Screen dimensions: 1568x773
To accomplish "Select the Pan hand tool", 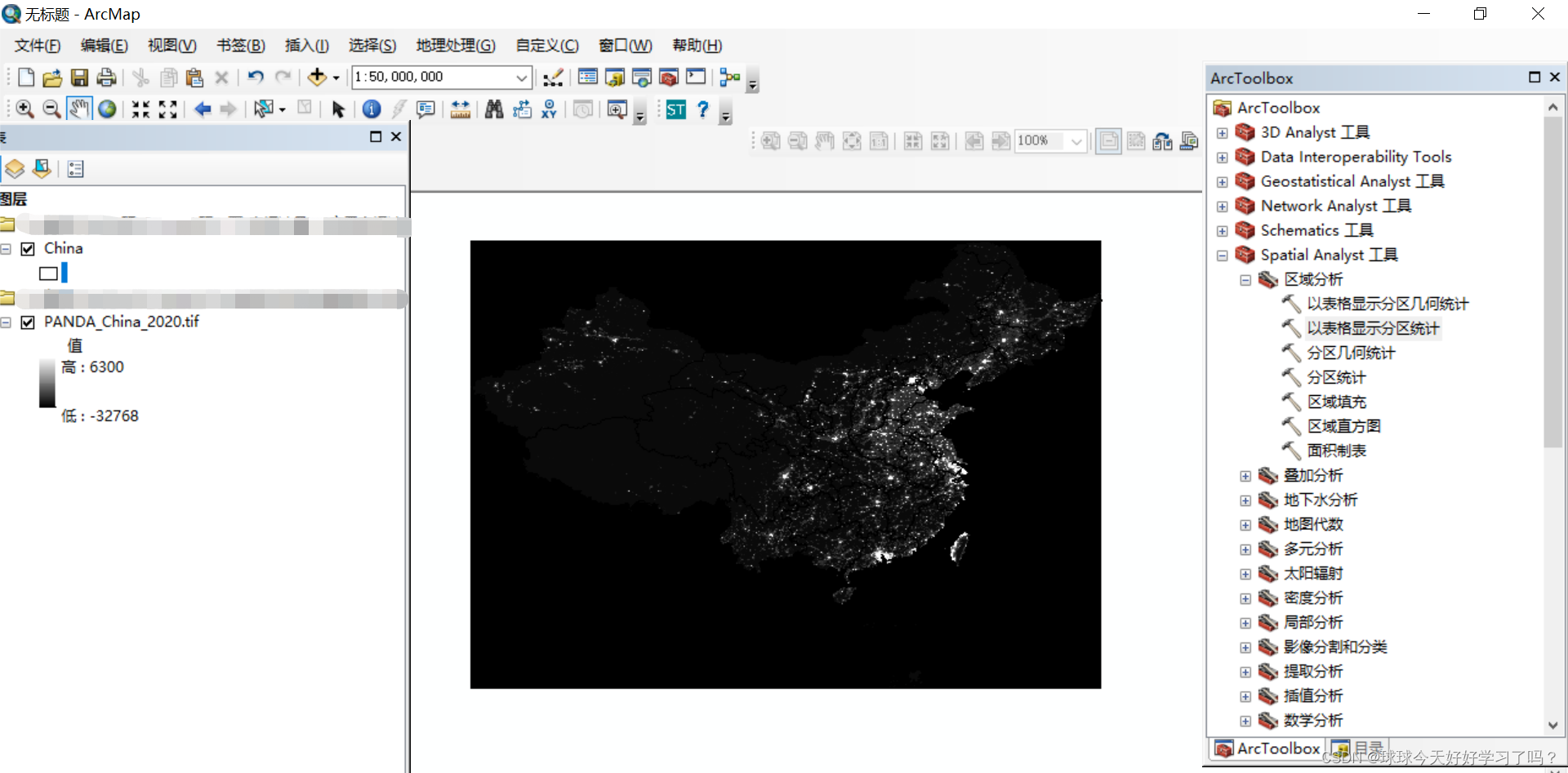I will tap(79, 109).
